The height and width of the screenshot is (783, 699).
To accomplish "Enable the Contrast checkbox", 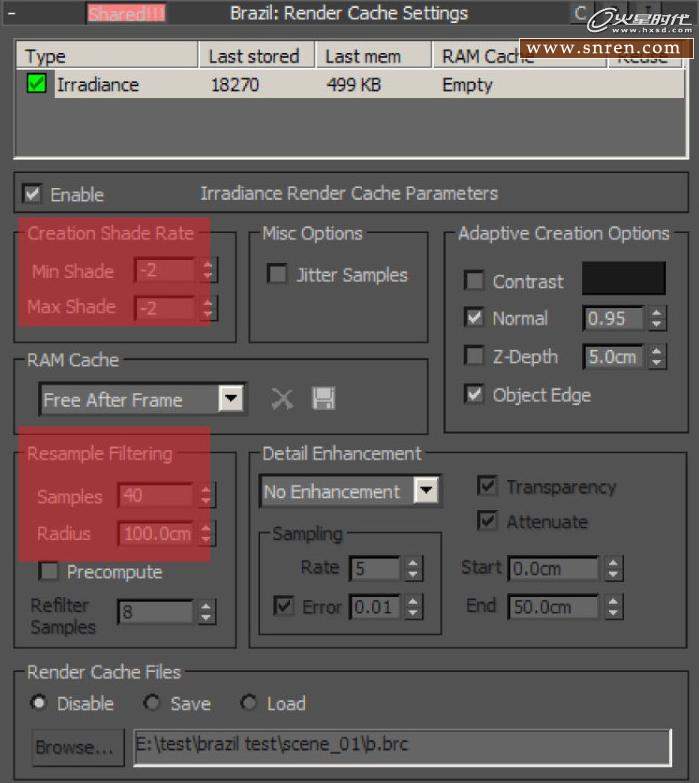I will 474,281.
